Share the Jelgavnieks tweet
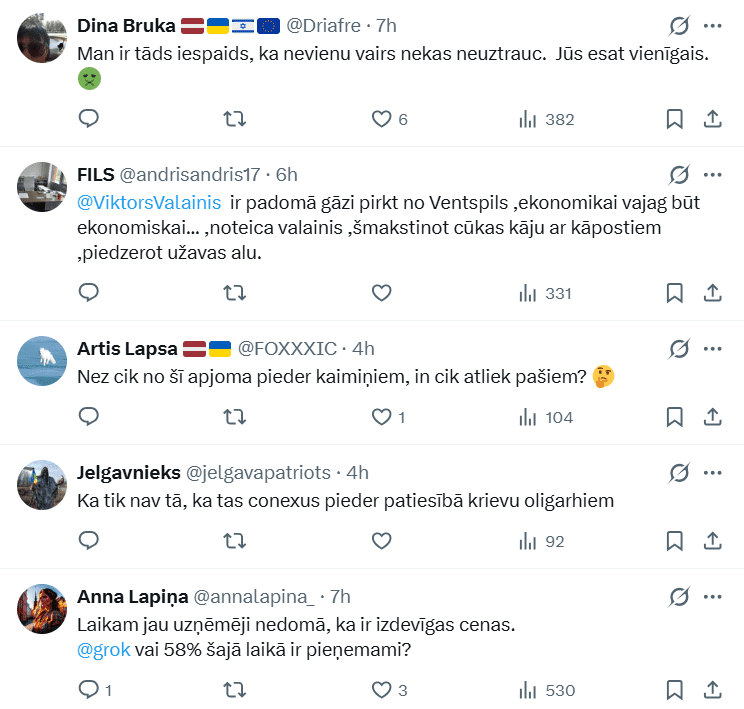The width and height of the screenshot is (744, 709). pos(713,541)
